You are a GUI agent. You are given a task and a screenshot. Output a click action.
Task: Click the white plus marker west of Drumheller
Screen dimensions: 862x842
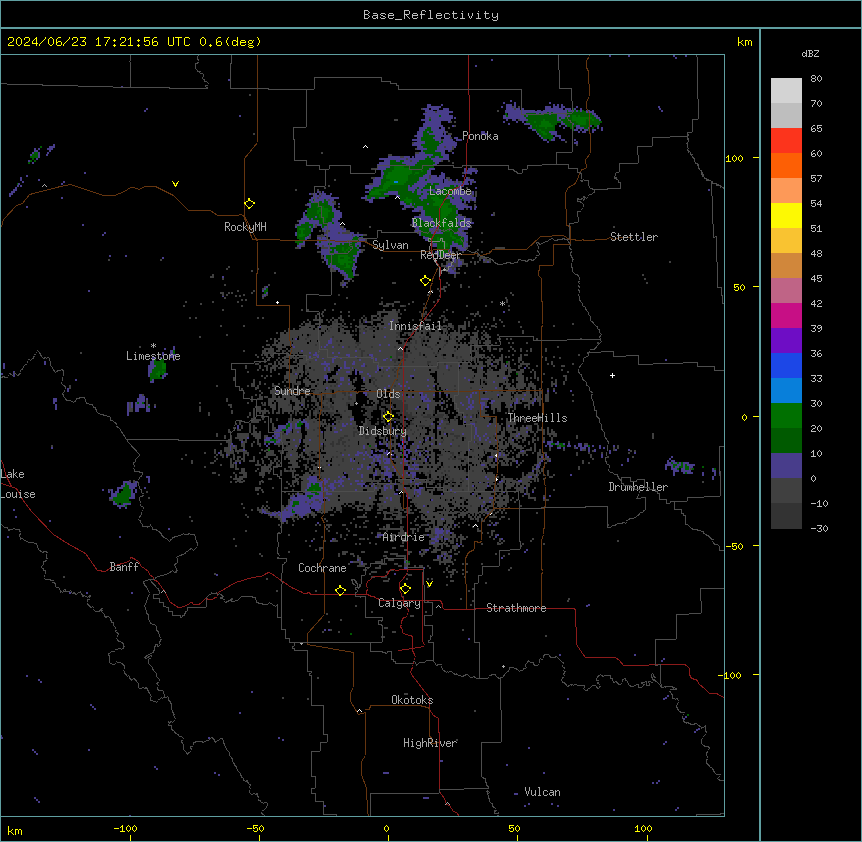[612, 375]
